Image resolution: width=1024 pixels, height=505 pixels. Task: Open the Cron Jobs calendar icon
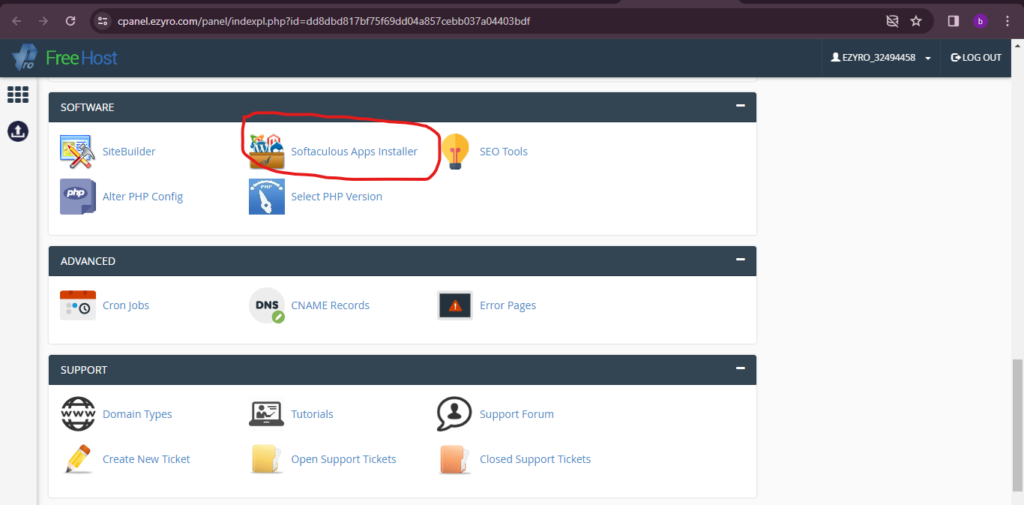click(x=78, y=306)
